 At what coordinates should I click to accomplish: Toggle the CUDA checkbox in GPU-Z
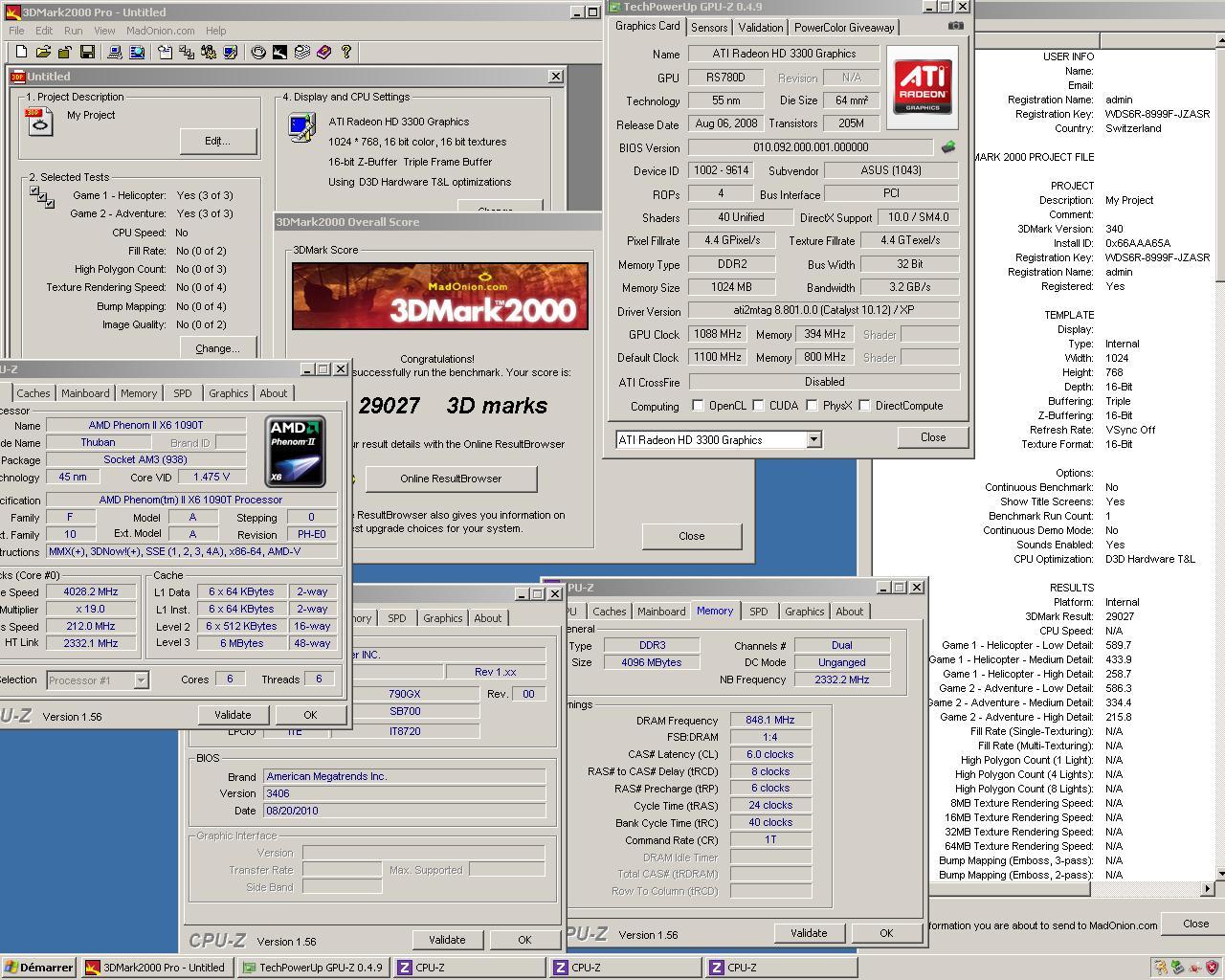(758, 406)
